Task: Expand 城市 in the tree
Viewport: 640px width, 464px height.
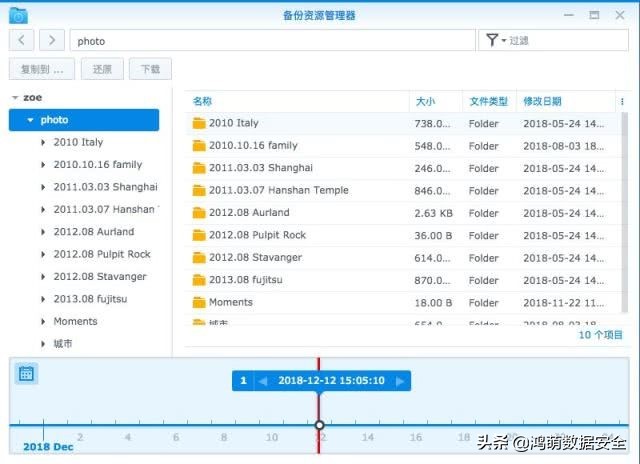Action: [x=43, y=344]
